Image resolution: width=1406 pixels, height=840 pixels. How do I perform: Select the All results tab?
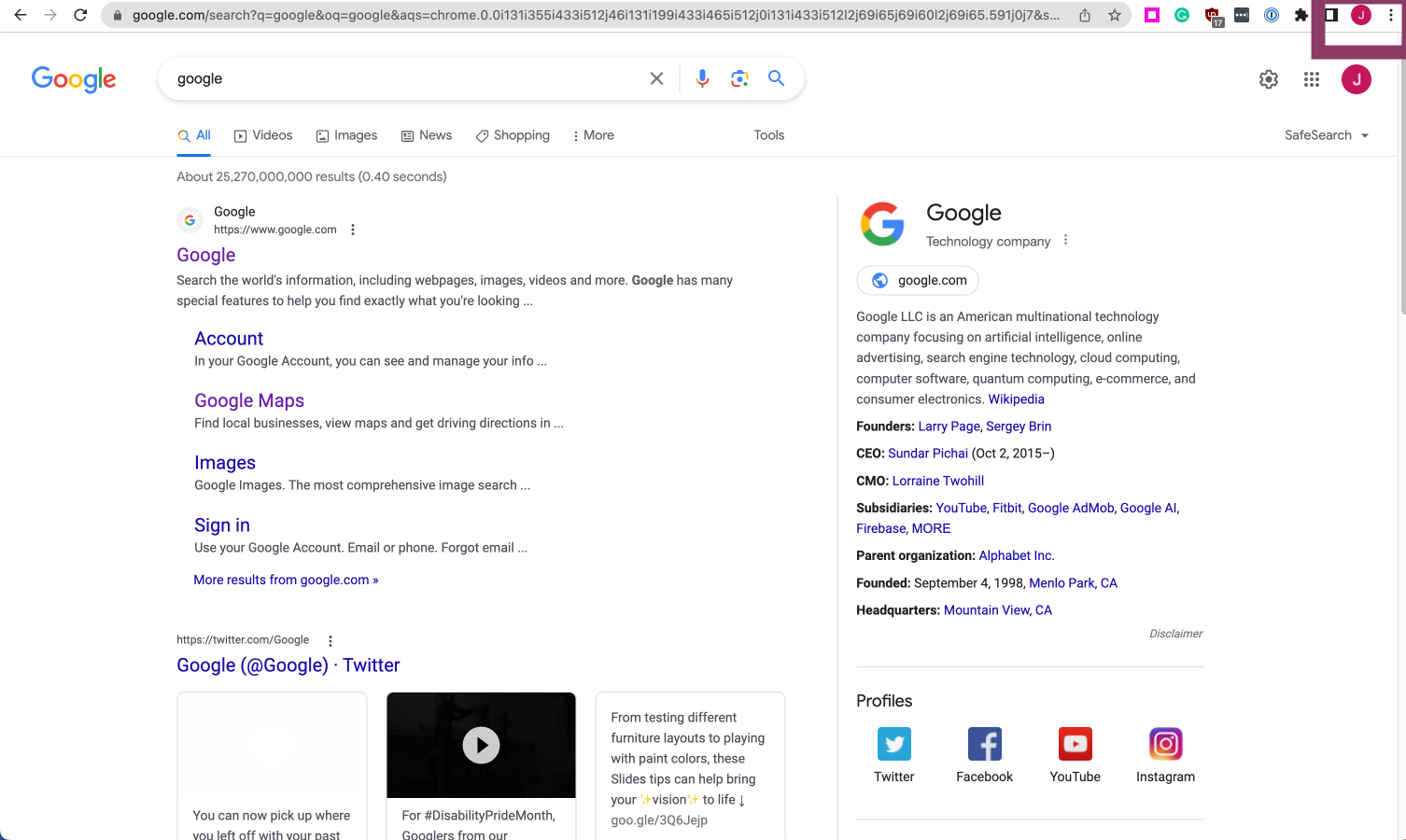pos(194,135)
